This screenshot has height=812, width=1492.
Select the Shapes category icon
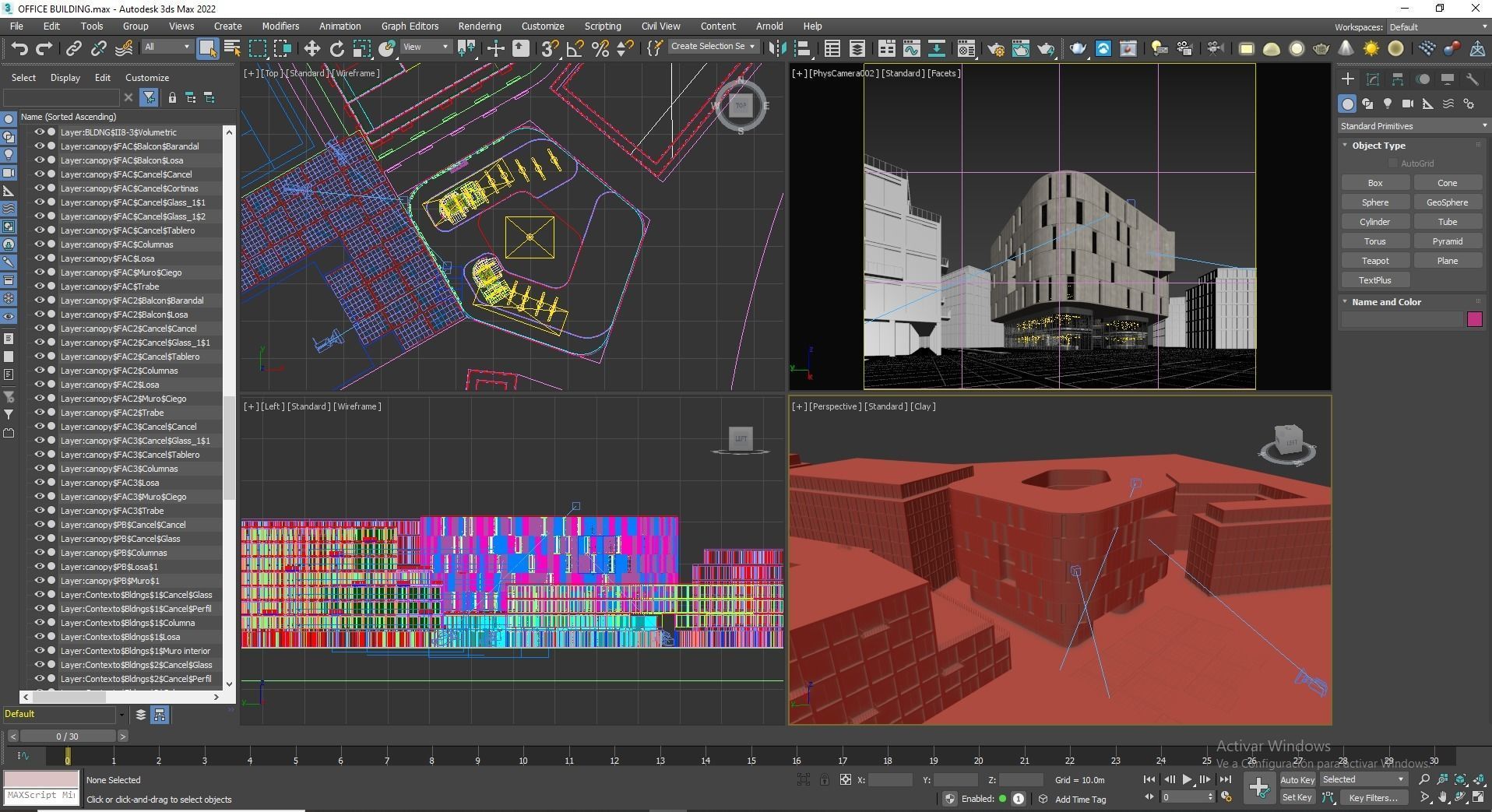[x=1367, y=104]
